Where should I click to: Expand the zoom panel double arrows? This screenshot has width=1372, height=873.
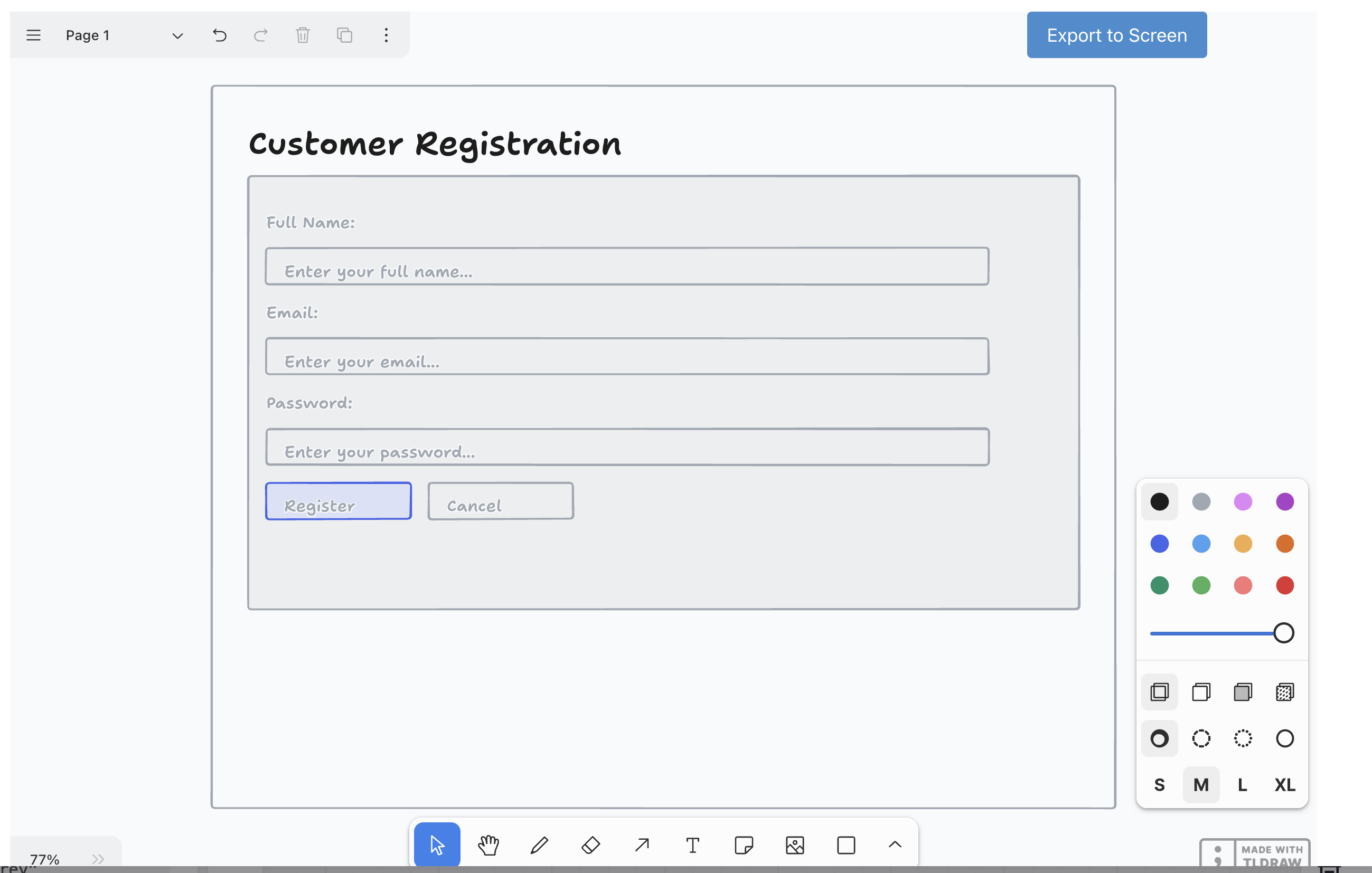pyautogui.click(x=98, y=858)
